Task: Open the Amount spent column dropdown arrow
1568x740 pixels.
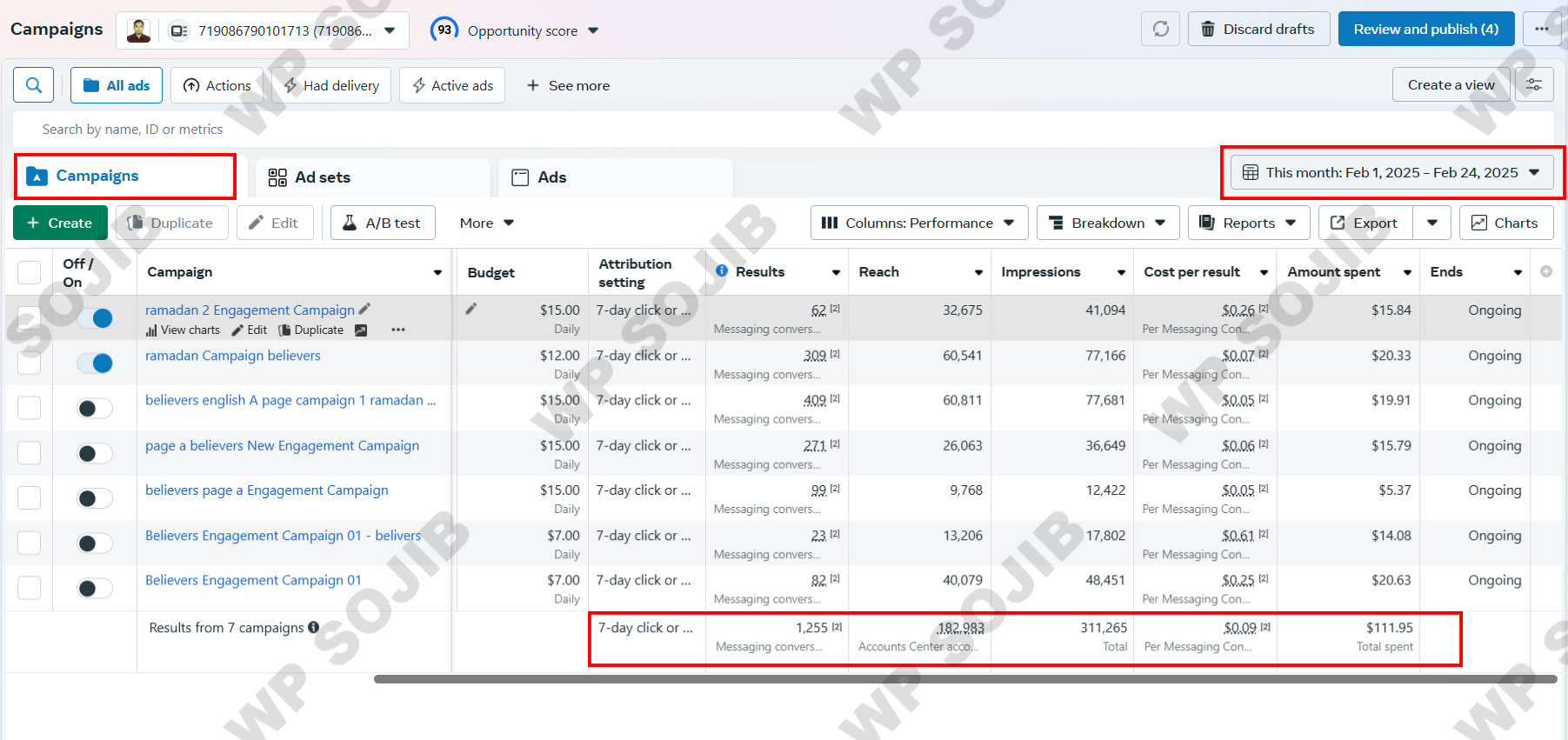Action: [1407, 272]
